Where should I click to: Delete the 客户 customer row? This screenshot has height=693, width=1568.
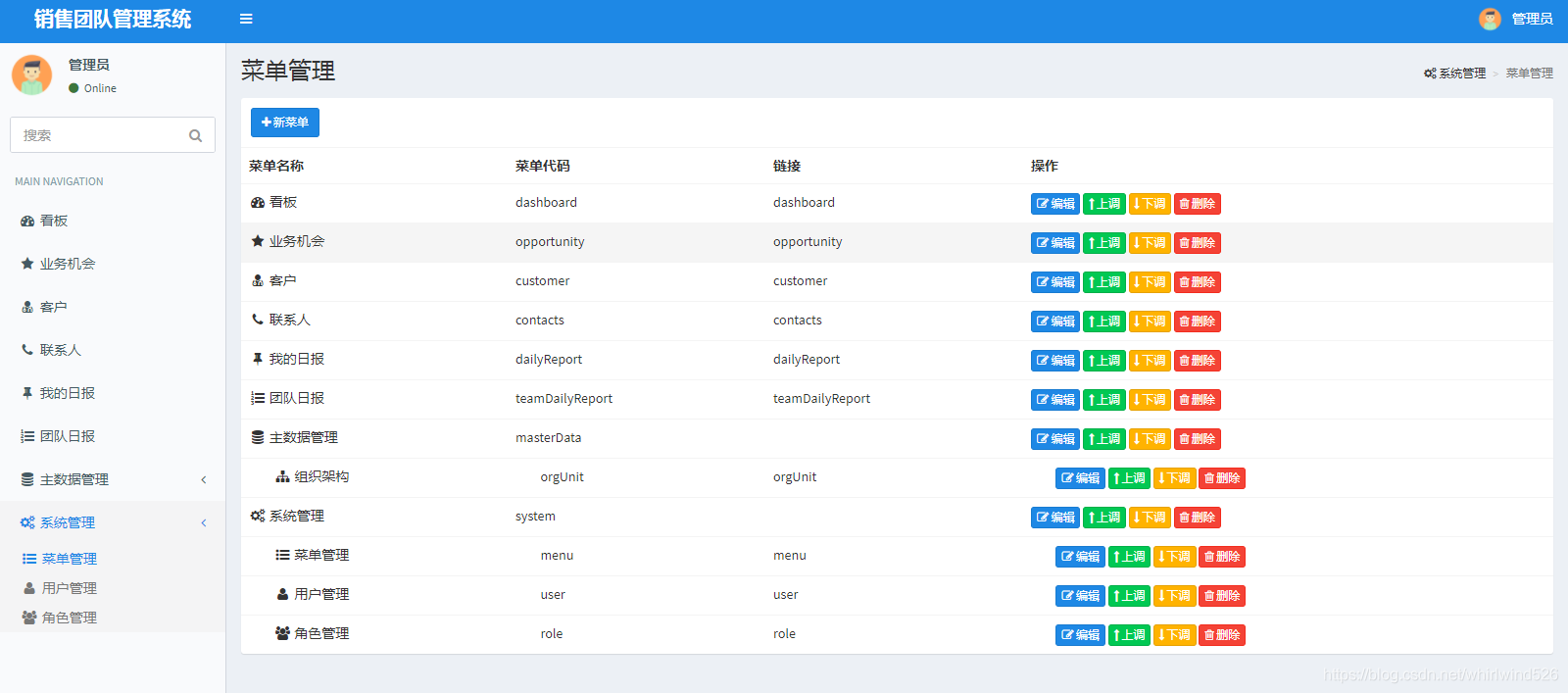click(x=1198, y=282)
